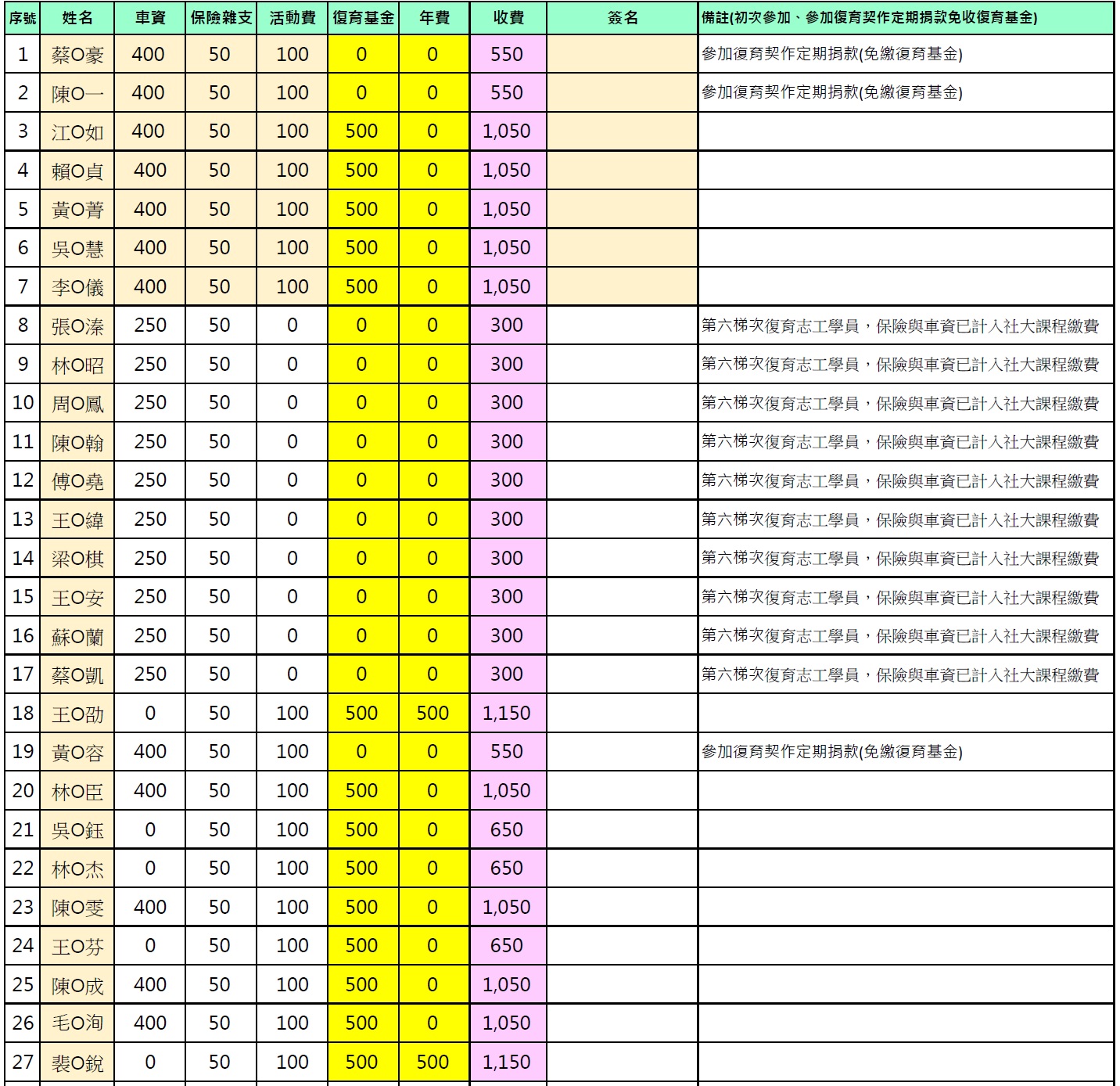This screenshot has width=1120, height=1086.
Task: Select name cell 蔡O凱
Action: point(77,674)
